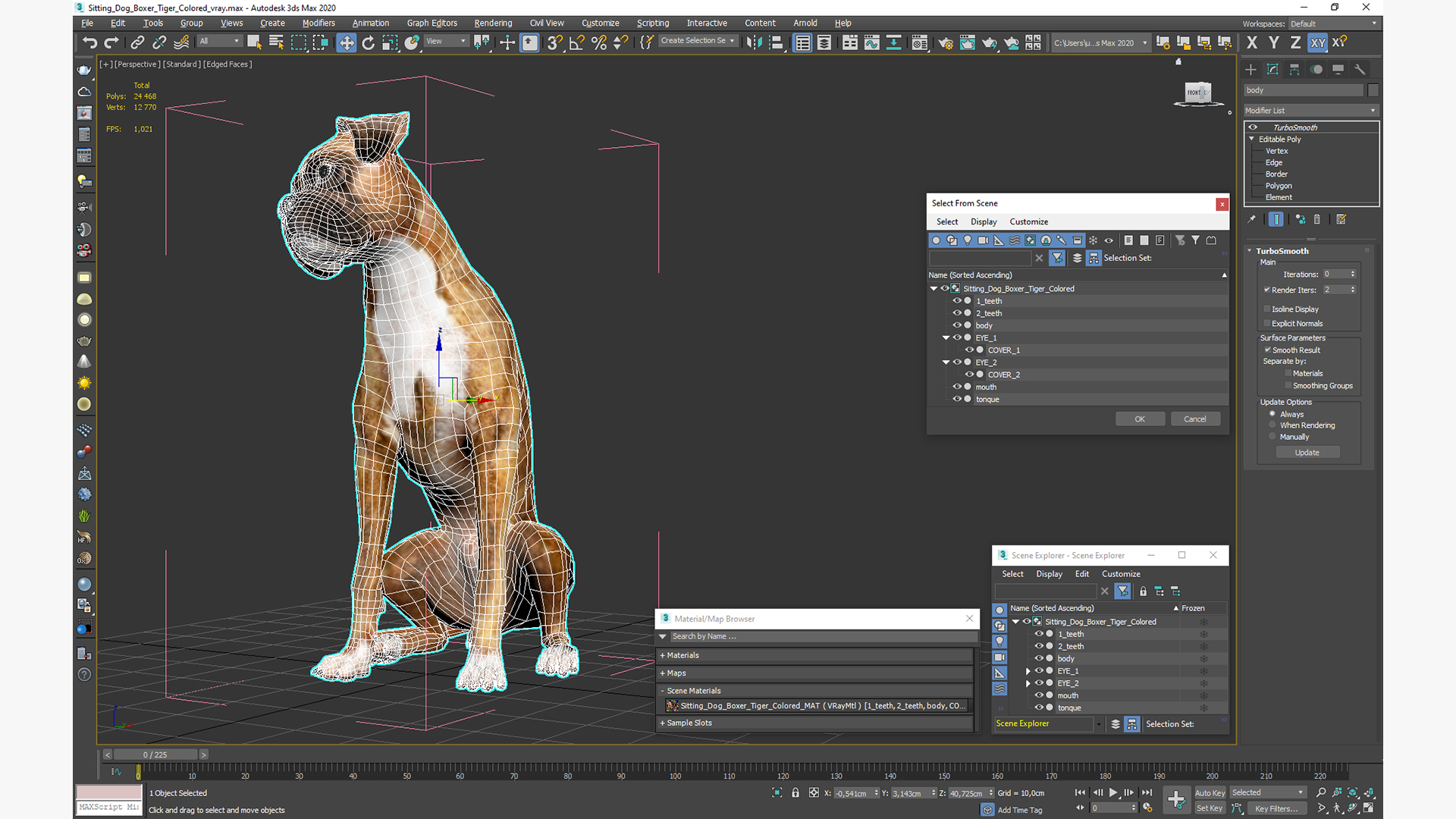The image size is (1456, 819).
Task: Click Play Animation button
Action: pyautogui.click(x=1113, y=792)
